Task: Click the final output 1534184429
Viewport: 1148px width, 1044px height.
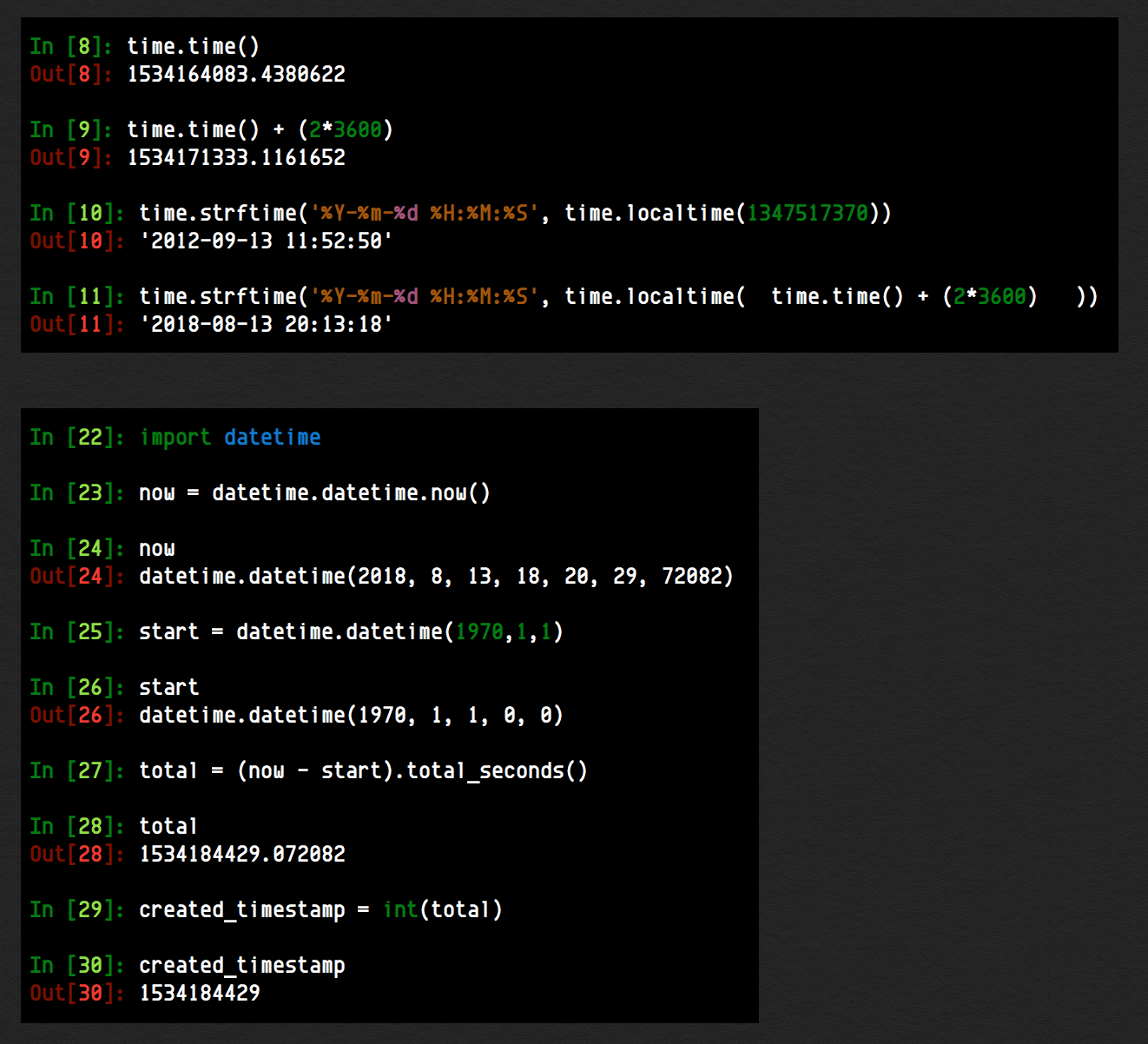Action: point(200,993)
